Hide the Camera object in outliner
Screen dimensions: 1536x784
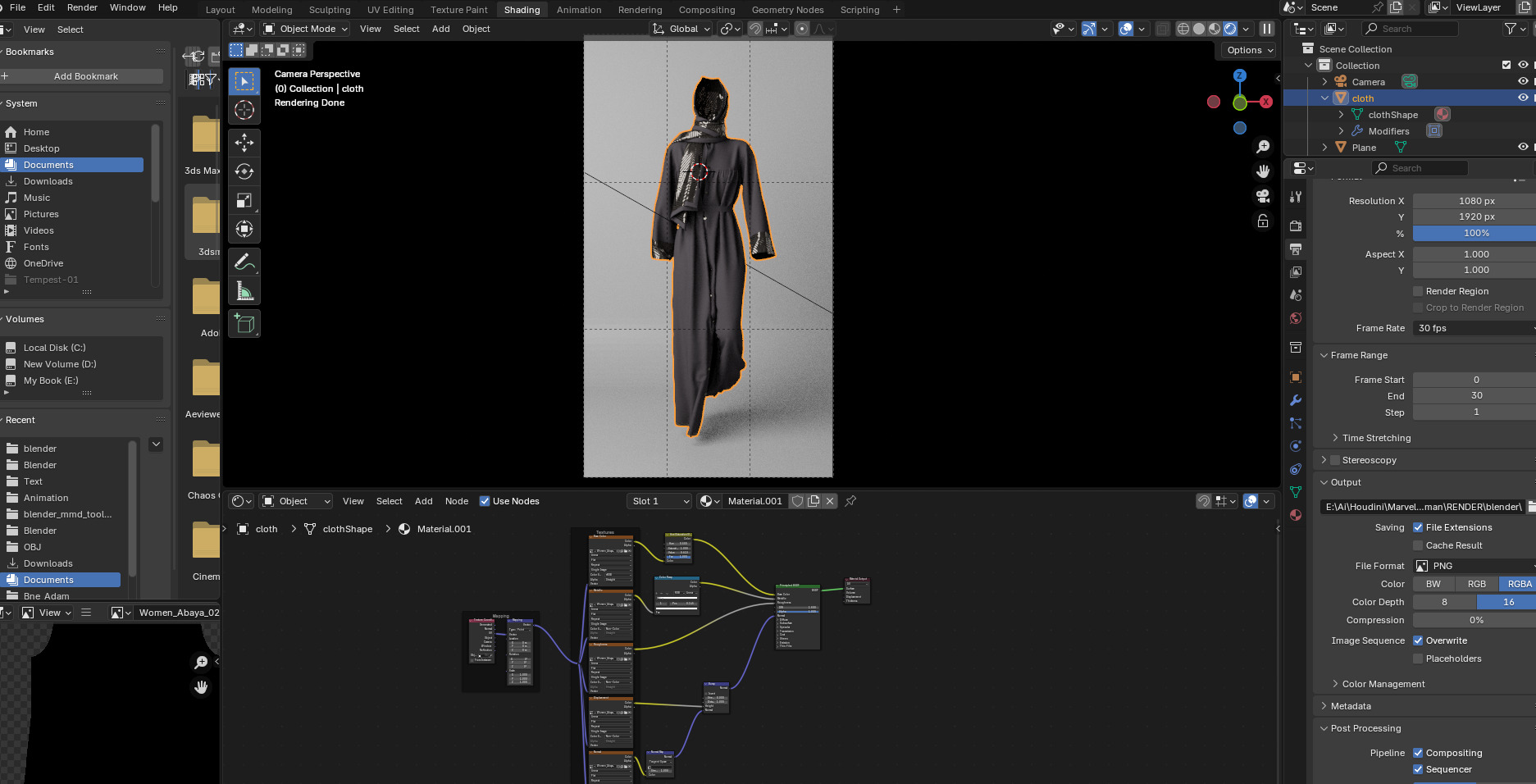point(1523,81)
